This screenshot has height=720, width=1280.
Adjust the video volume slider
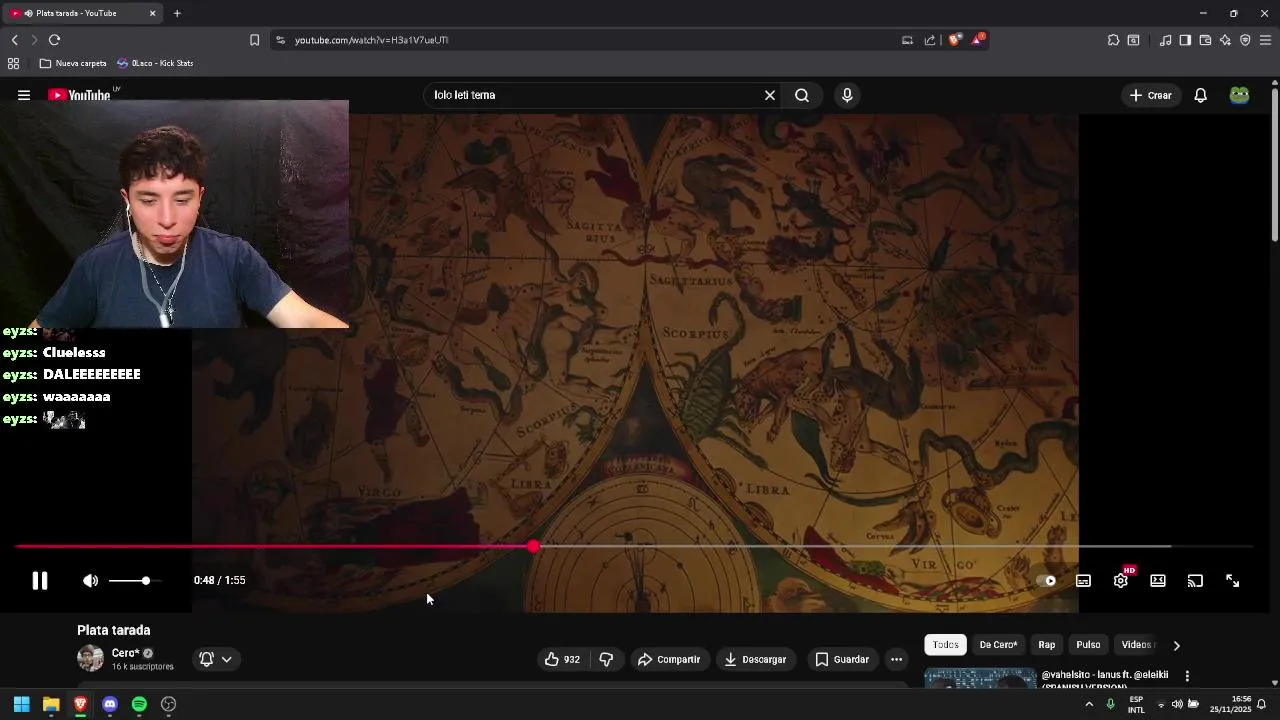click(x=134, y=581)
